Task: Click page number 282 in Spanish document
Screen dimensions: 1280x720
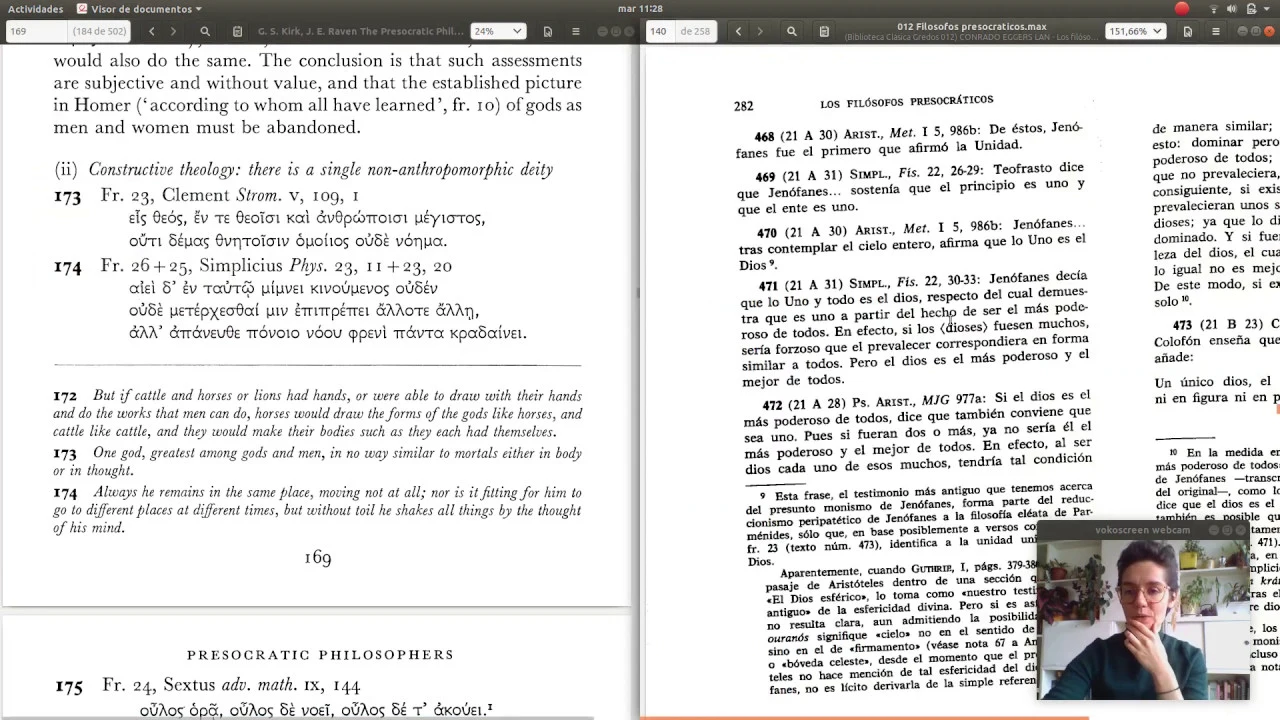Action: coord(743,106)
